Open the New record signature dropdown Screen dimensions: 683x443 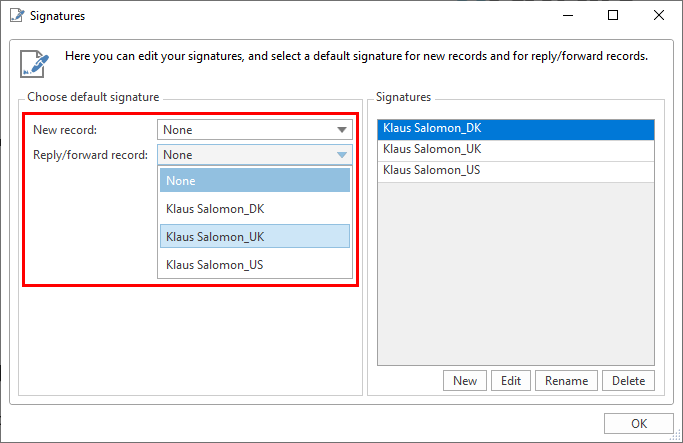click(341, 130)
